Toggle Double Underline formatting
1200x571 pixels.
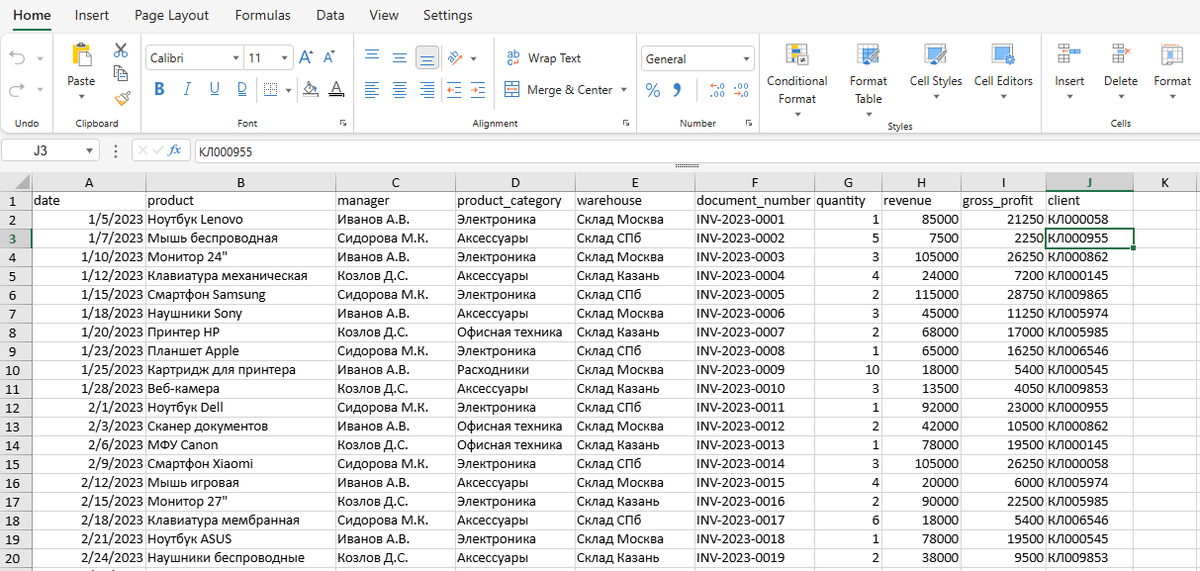(242, 89)
